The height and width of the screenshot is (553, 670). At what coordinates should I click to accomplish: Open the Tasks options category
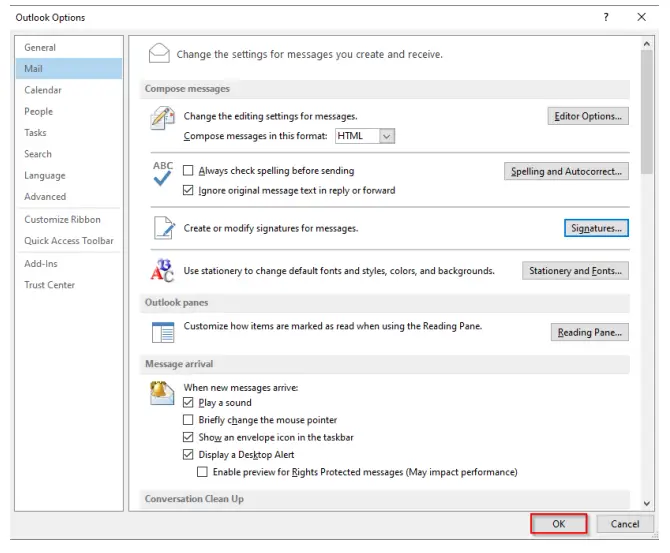[x=69, y=132]
